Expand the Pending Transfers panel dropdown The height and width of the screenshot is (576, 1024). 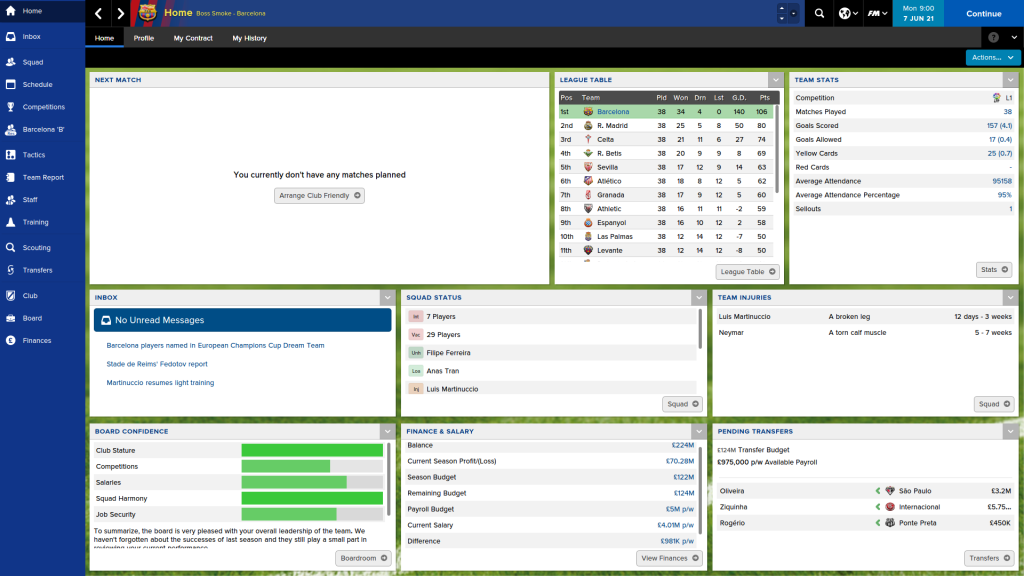1010,431
